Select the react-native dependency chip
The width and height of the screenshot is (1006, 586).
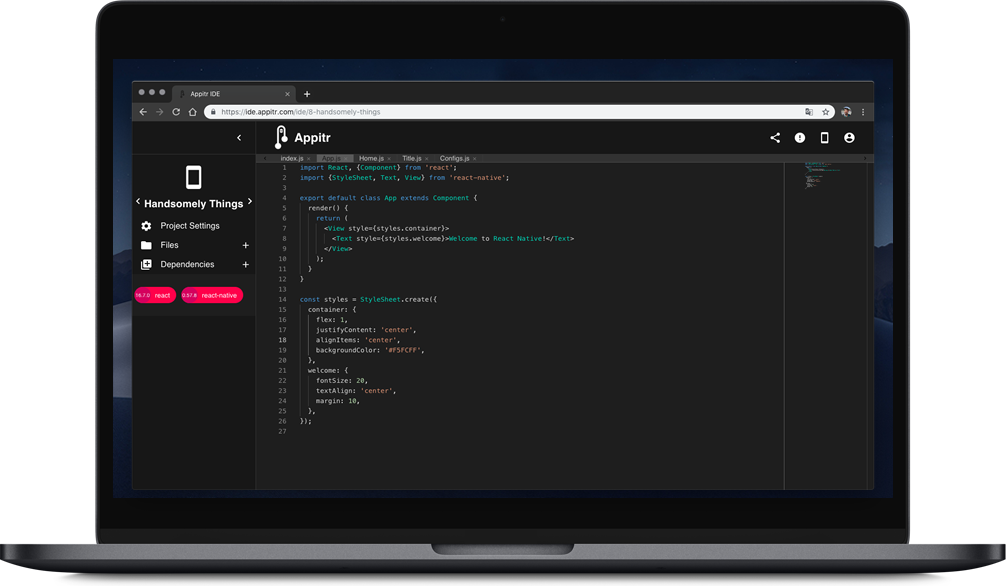tap(212, 295)
